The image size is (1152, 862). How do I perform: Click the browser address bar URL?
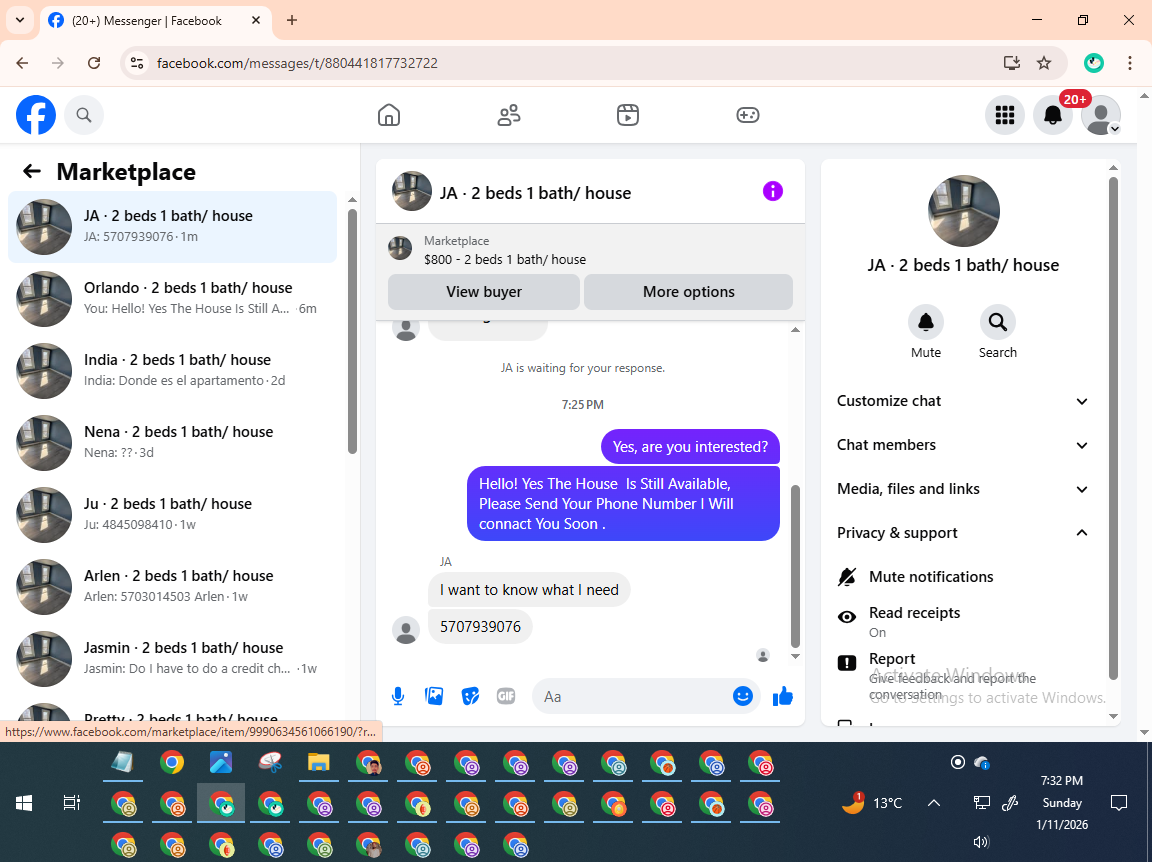coord(297,63)
